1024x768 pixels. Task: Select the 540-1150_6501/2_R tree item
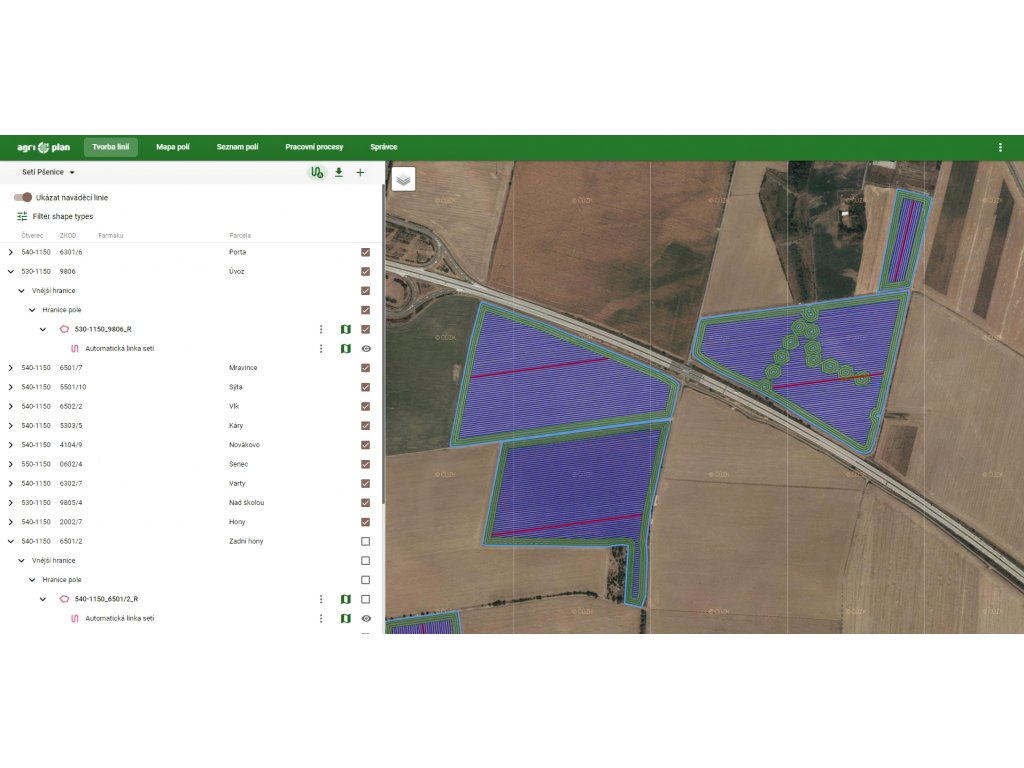pos(106,599)
